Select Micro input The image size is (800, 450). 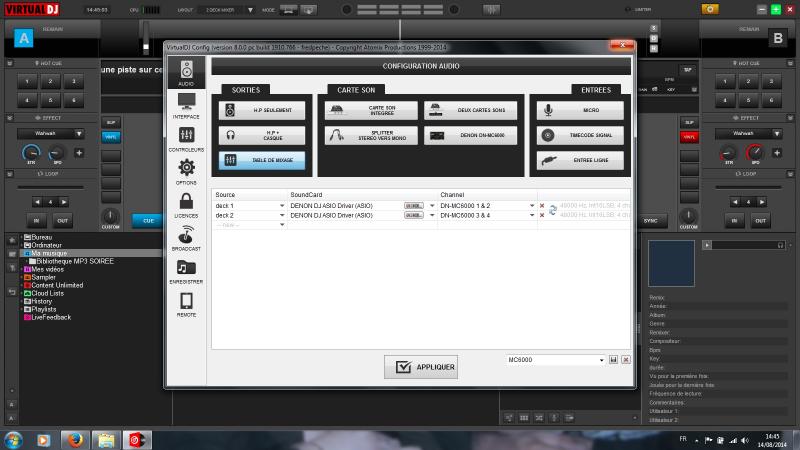(580, 110)
